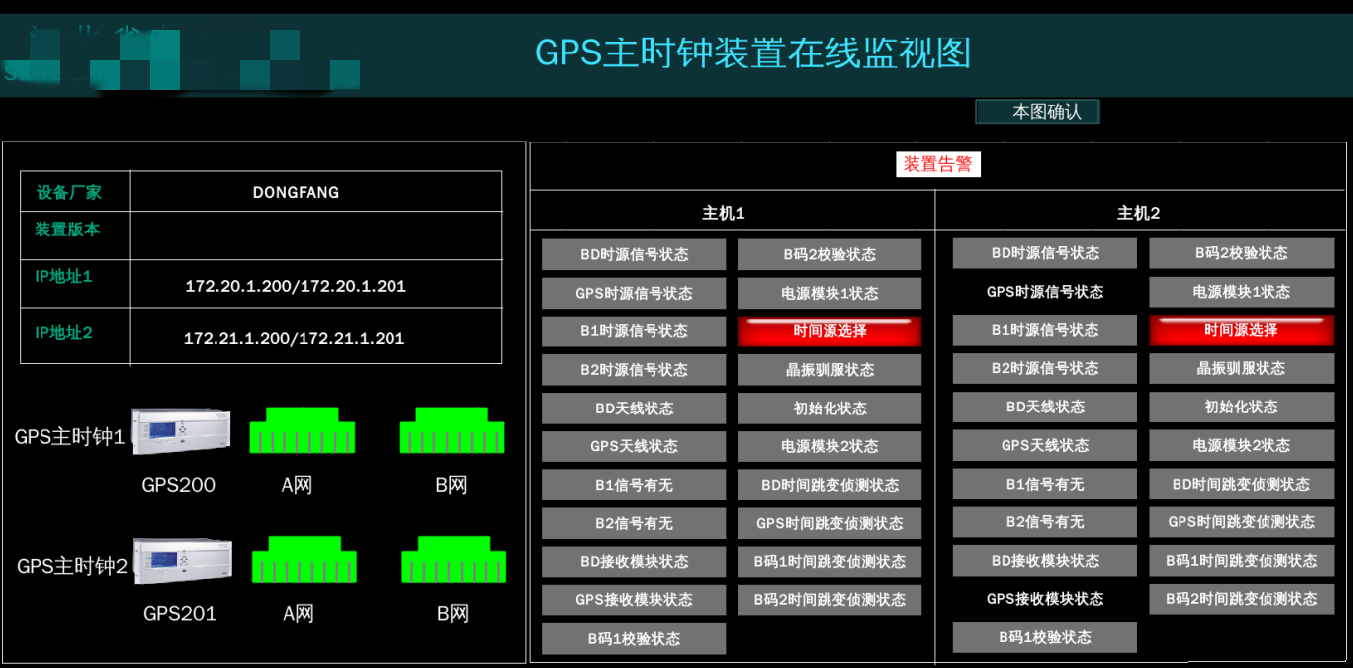This screenshot has height=668, width=1353.
Task: Click 主机1 BD时源信号状态 status box
Action: pyautogui.click(x=634, y=254)
